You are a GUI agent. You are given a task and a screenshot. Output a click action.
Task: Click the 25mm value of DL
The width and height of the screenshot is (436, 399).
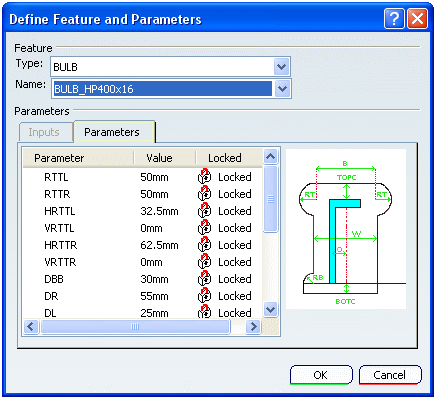(154, 313)
